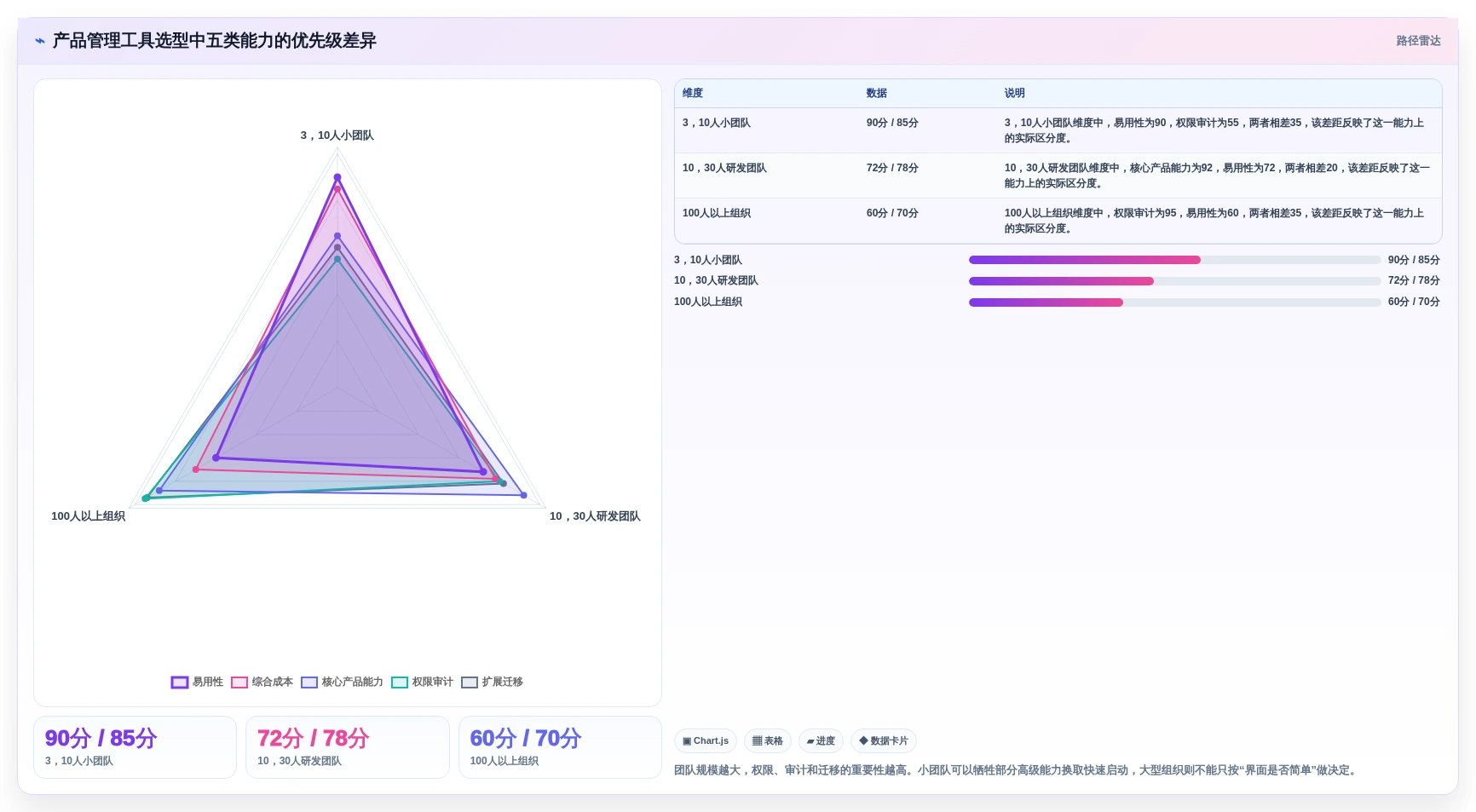Click the dashboard title 产品管理工具选型中五类能力的优先级差异
The image size is (1476, 812).
215,41
